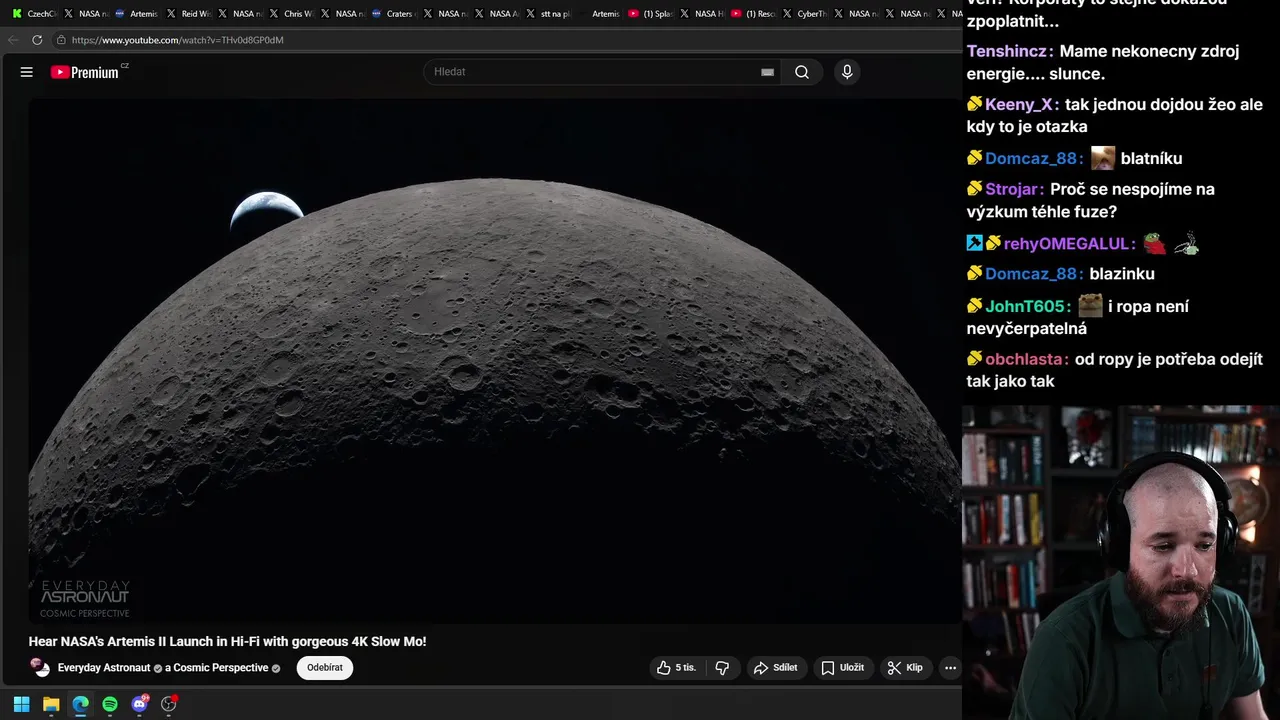Open more actions three-dot menu

950,668
